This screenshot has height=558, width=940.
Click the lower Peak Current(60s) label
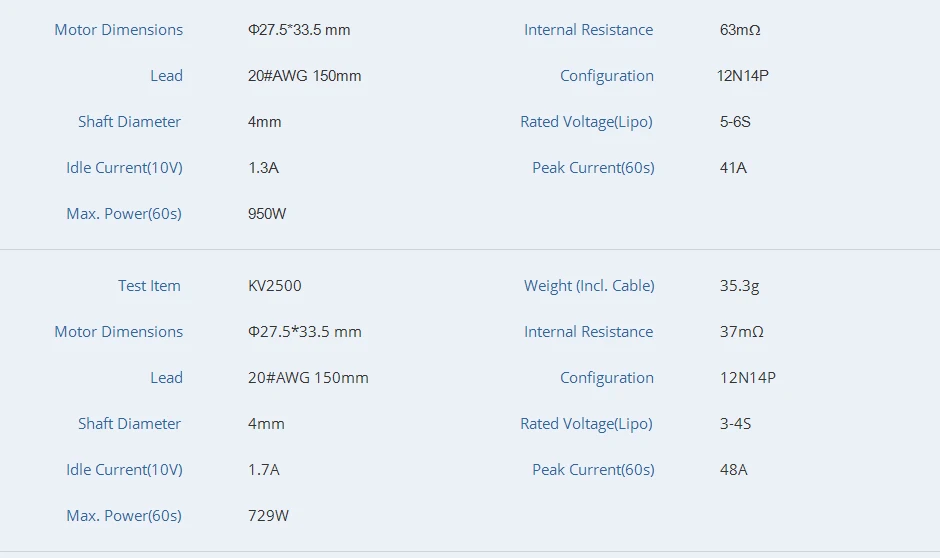[593, 470]
